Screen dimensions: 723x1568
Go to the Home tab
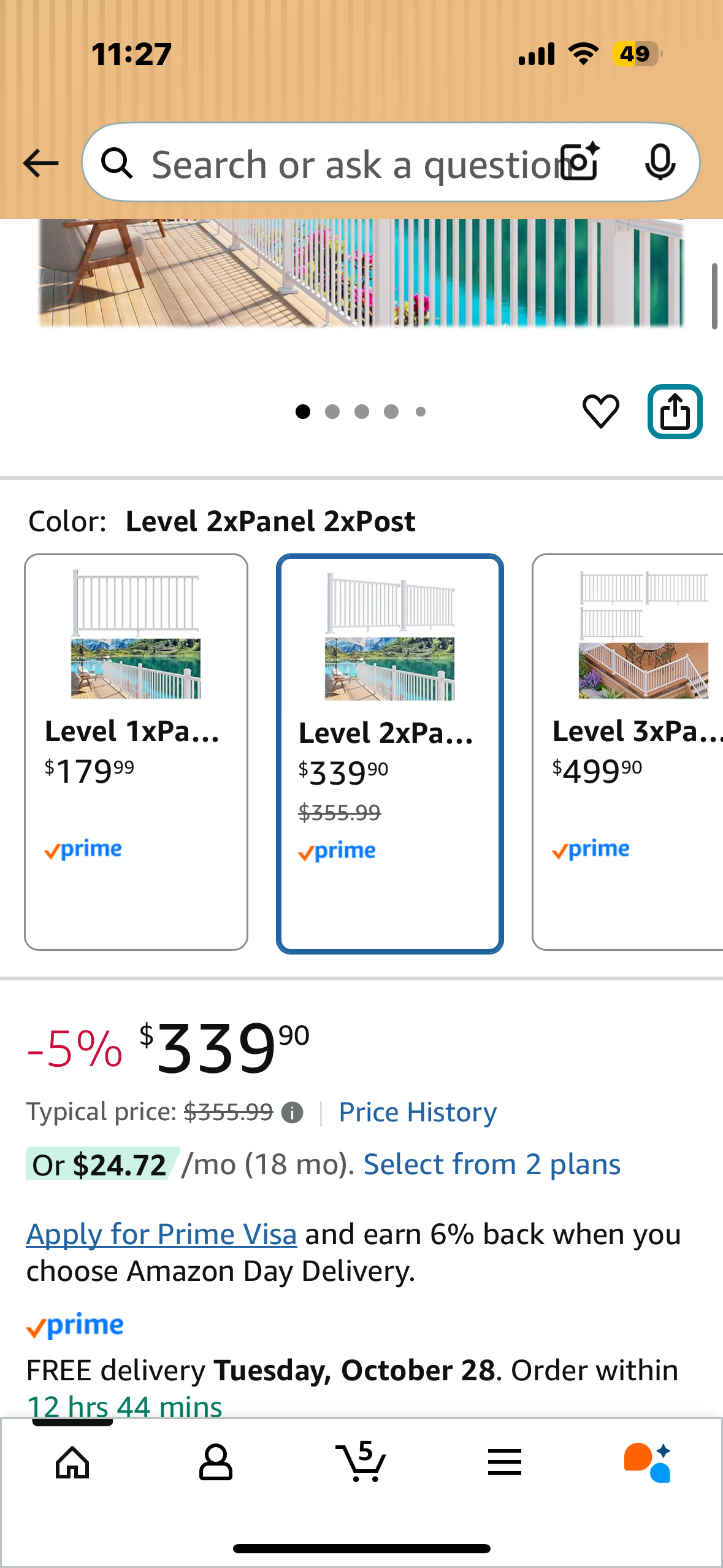pyautogui.click(x=72, y=1462)
